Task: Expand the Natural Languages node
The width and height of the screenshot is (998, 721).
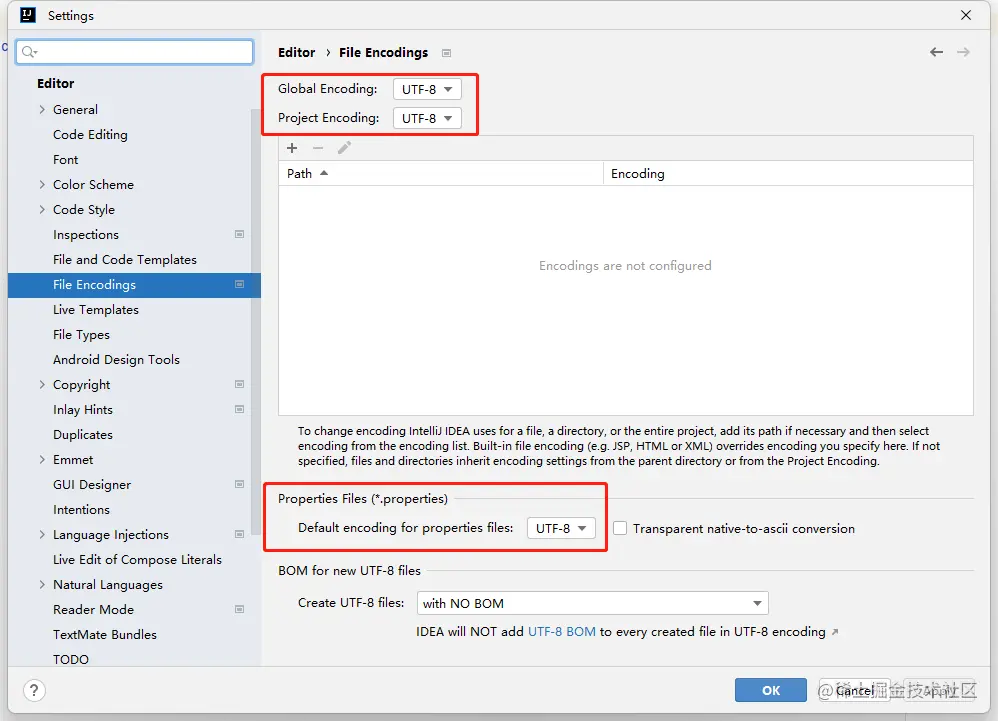Action: [x=42, y=585]
